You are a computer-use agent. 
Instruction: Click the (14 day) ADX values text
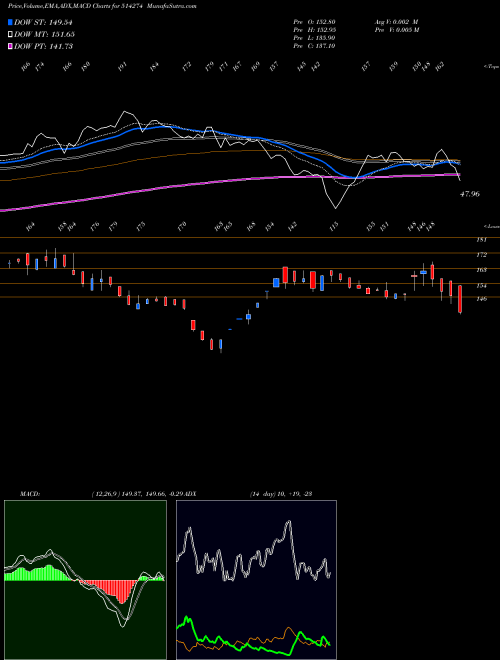281,494
